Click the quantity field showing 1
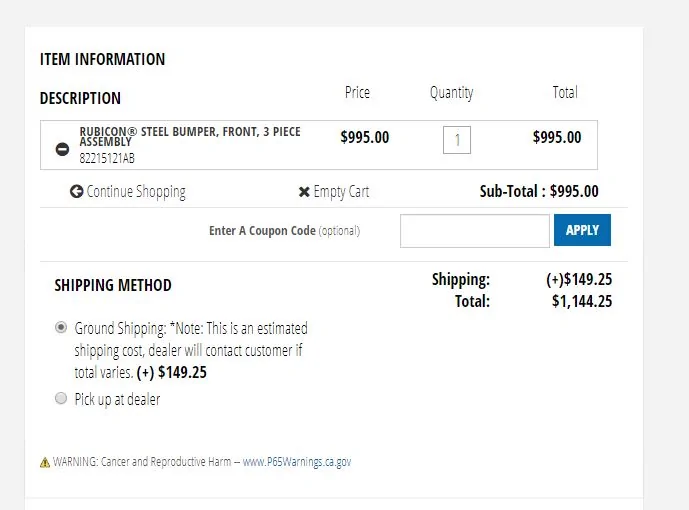 [457, 140]
